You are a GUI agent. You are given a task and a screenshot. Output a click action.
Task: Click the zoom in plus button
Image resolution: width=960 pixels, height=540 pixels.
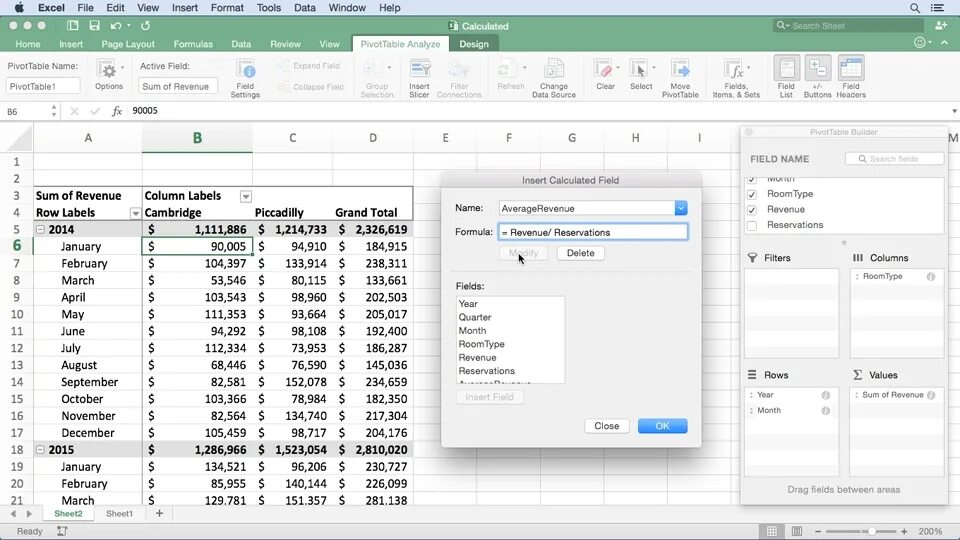(904, 531)
